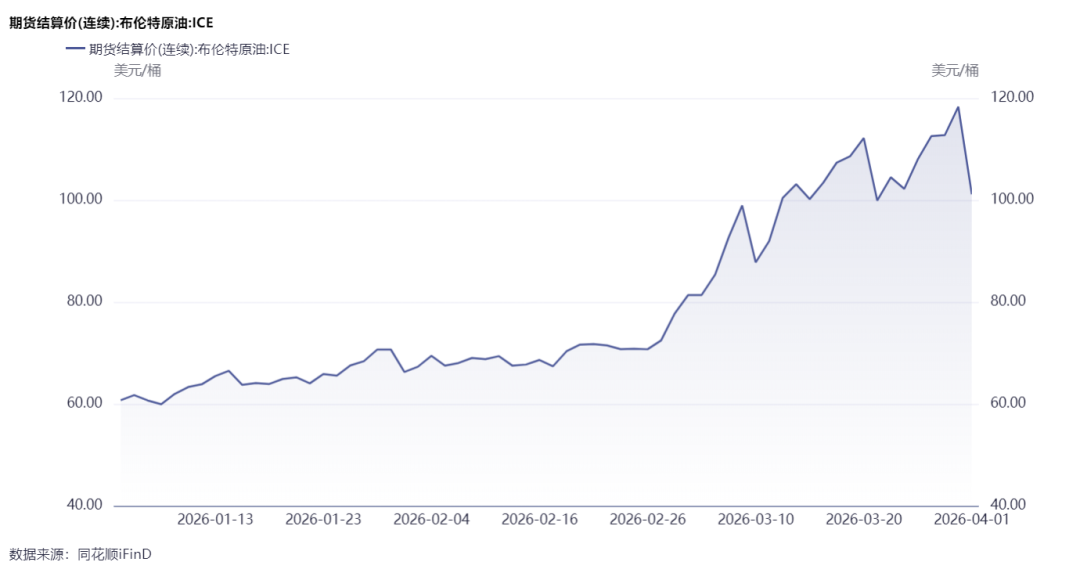The image size is (1080, 562).
Task: Click date label 2026-03-10
Action: coord(756,520)
